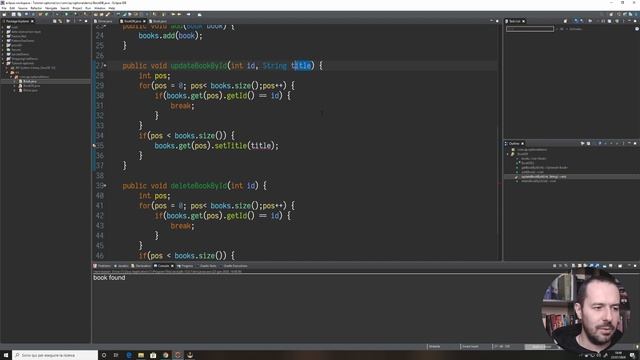Screen dimensions: 640x360
Task: Open Microsoft Store from the taskbar
Action: (x=153, y=355)
